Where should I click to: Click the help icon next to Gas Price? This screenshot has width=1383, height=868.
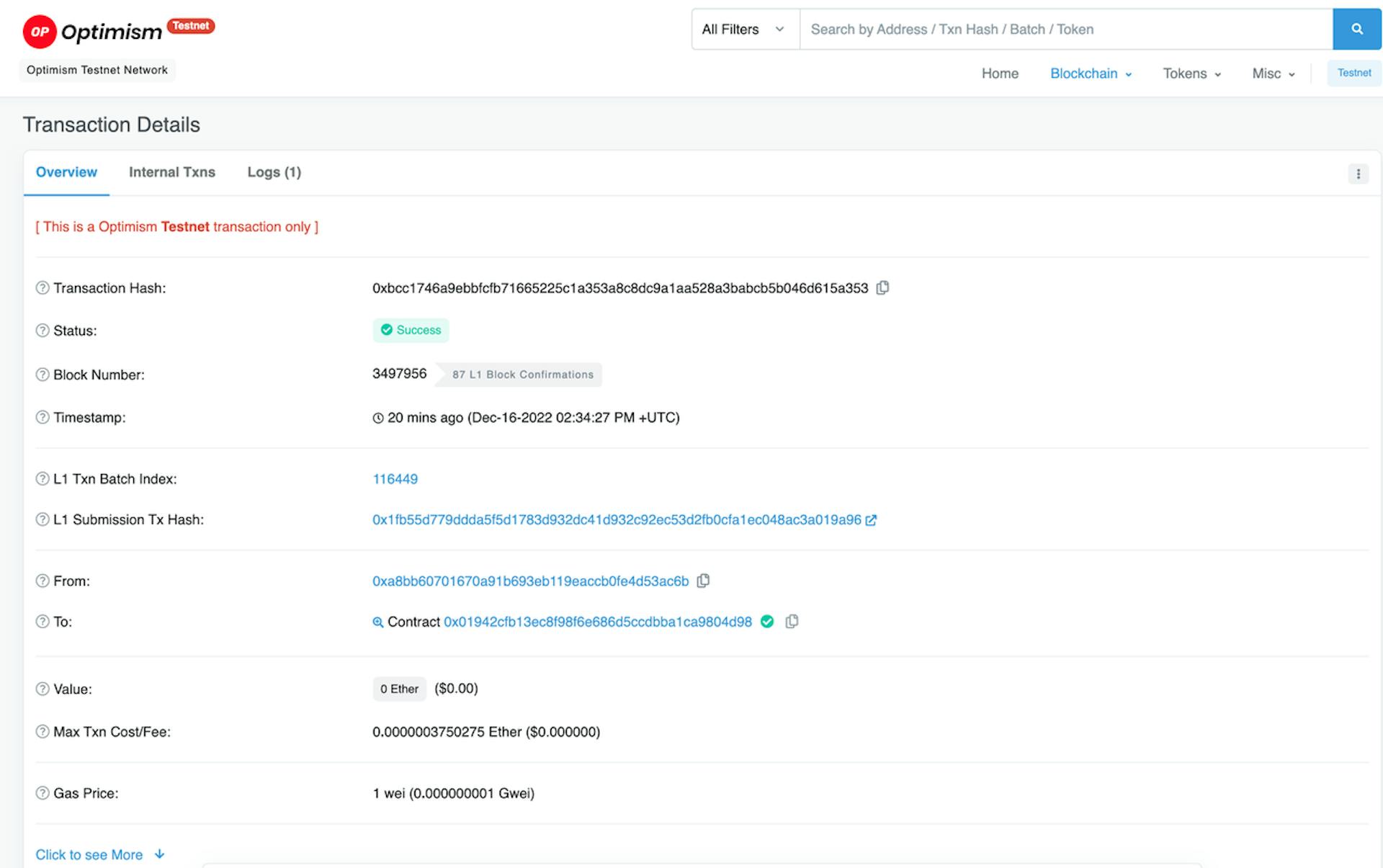coord(42,793)
